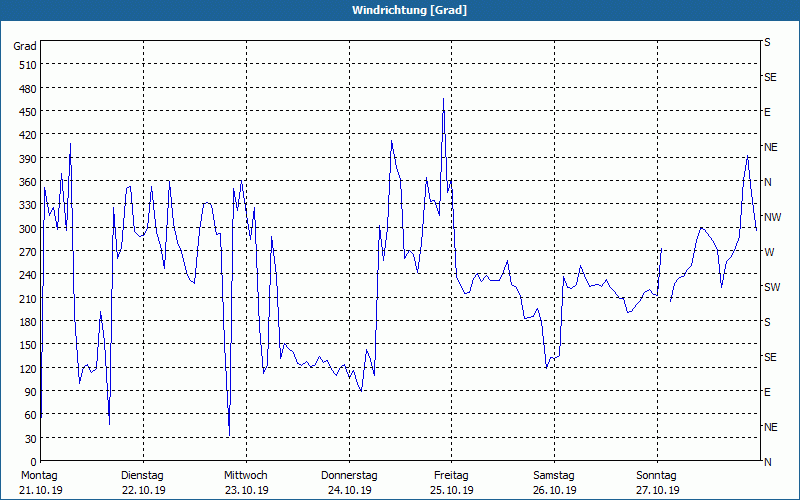This screenshot has height=500, width=800.
Task: Select the 120 y-axis value
Action: click(x=28, y=369)
